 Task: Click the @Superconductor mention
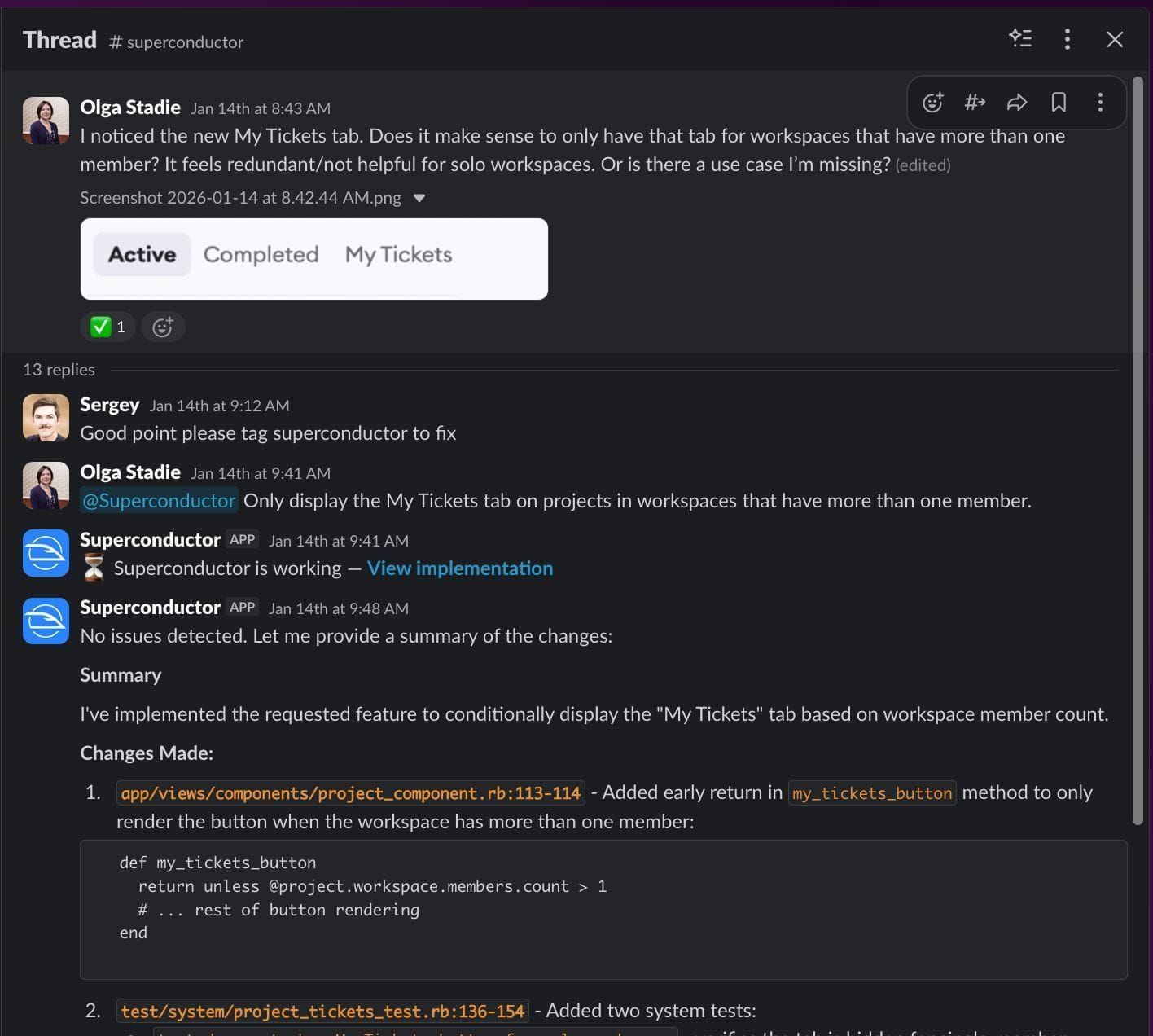click(158, 500)
